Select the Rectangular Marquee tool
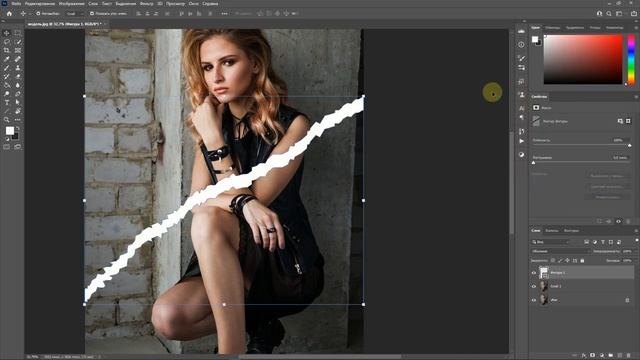 point(18,33)
